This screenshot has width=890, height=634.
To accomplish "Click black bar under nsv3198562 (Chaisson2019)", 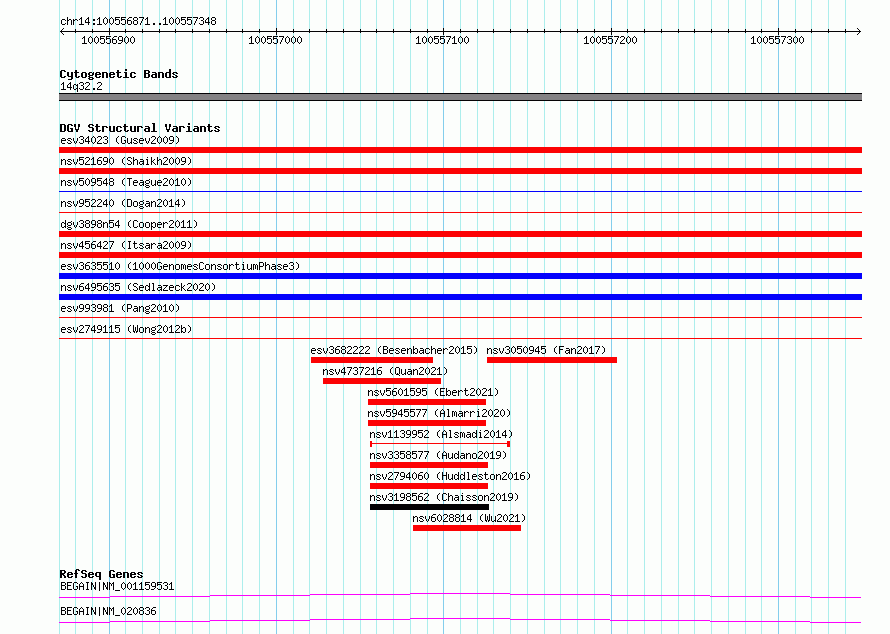I will click(429, 507).
